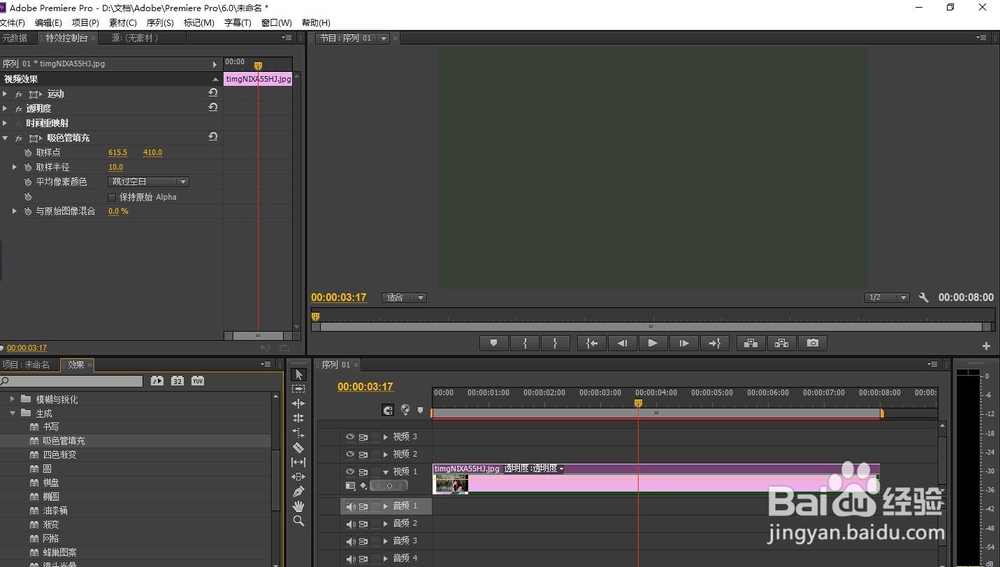Image resolution: width=1000 pixels, height=567 pixels.
Task: Select the 四色渐变 effect
Action: click(x=59, y=455)
